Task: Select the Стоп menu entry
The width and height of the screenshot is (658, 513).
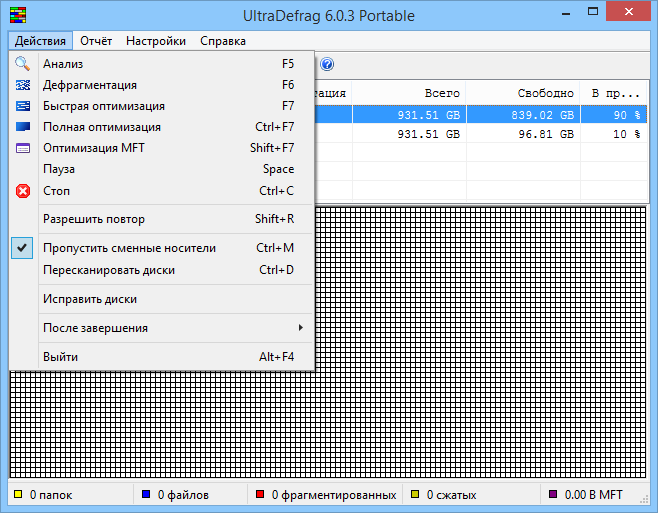Action: 162,191
